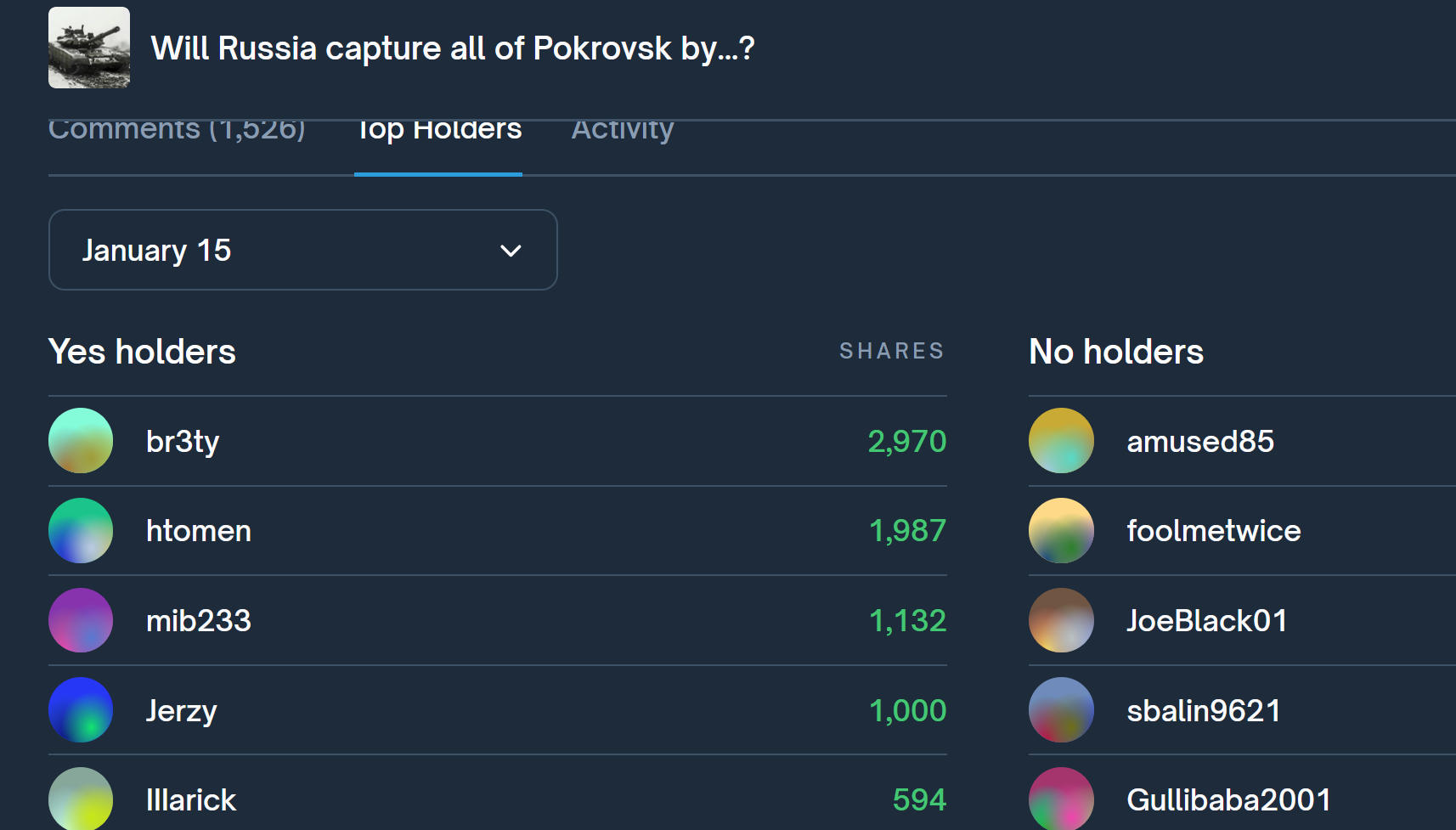Image resolution: width=1456 pixels, height=830 pixels.
Task: Select Jerzy's blue avatar icon
Action: pyautogui.click(x=81, y=710)
